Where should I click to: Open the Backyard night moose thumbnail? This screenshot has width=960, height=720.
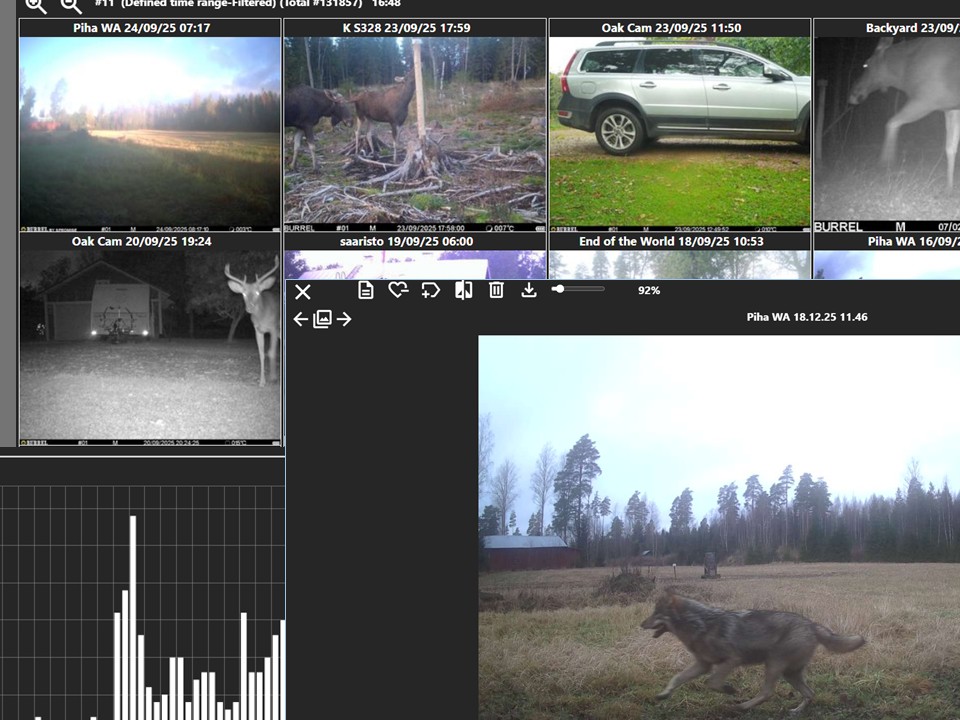887,134
